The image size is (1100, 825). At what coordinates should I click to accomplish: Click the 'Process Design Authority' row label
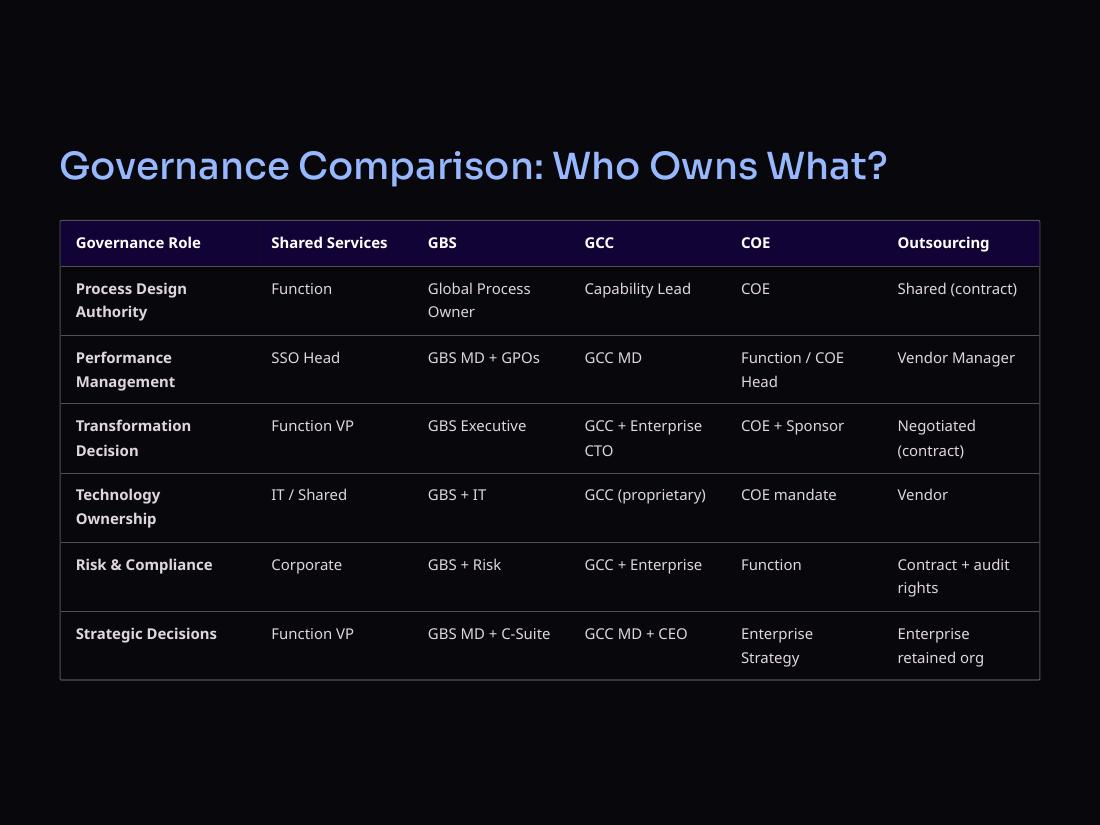pyautogui.click(x=131, y=300)
